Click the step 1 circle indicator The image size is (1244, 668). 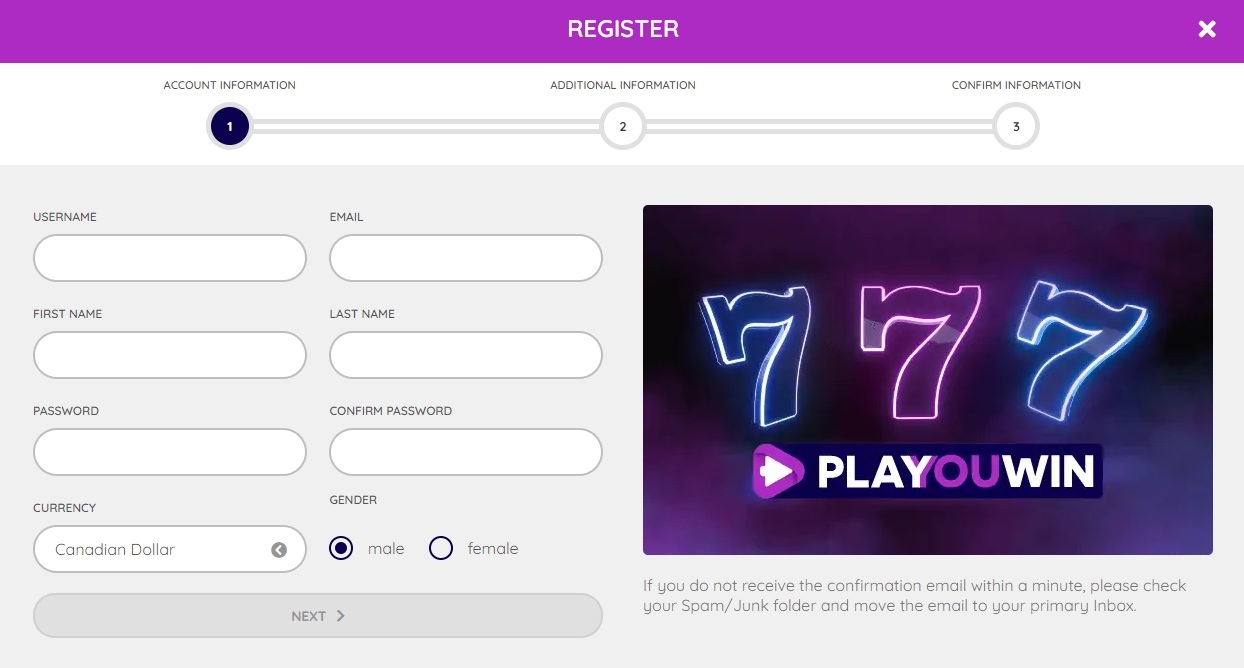229,127
